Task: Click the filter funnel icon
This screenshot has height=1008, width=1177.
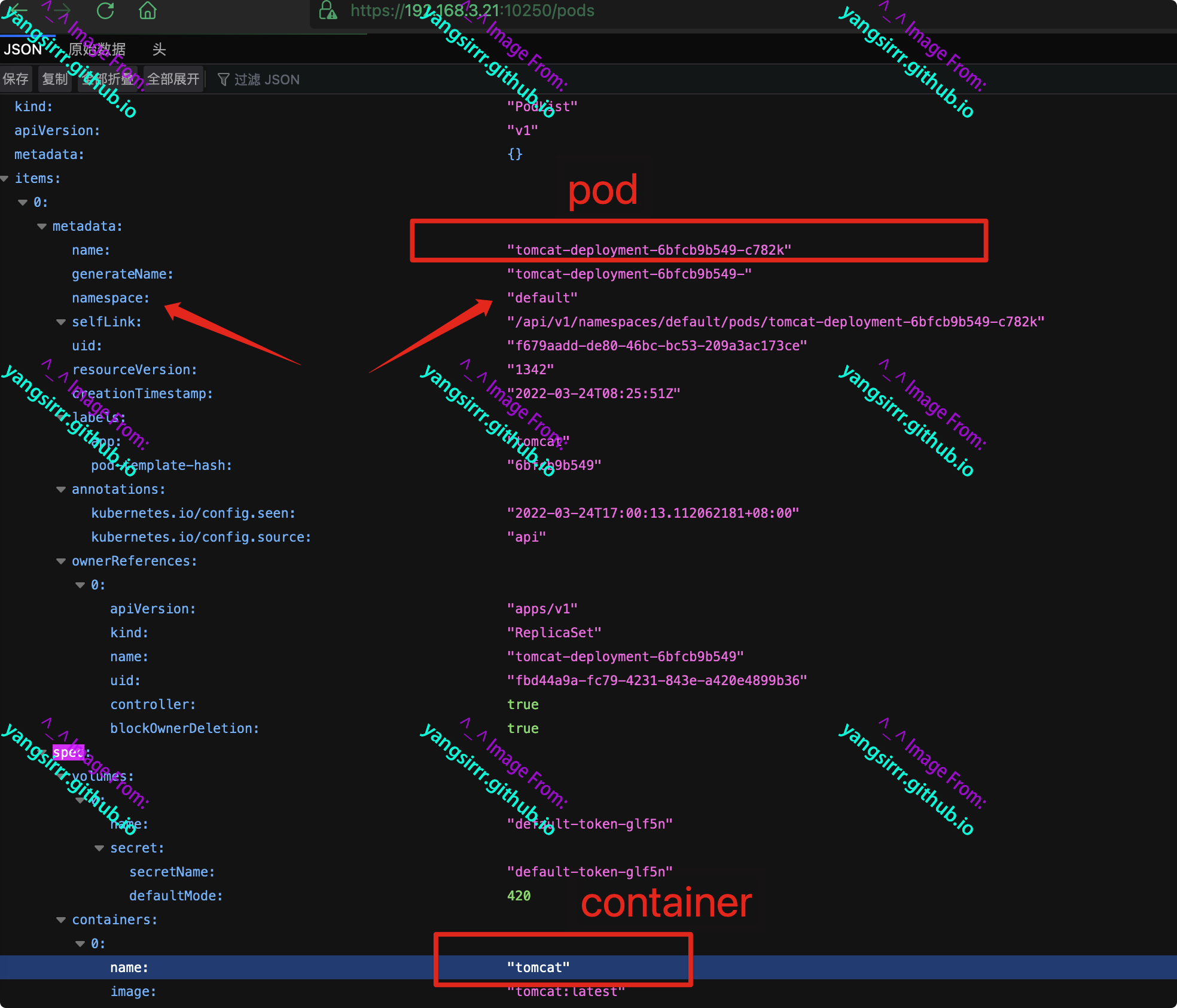Action: (224, 80)
